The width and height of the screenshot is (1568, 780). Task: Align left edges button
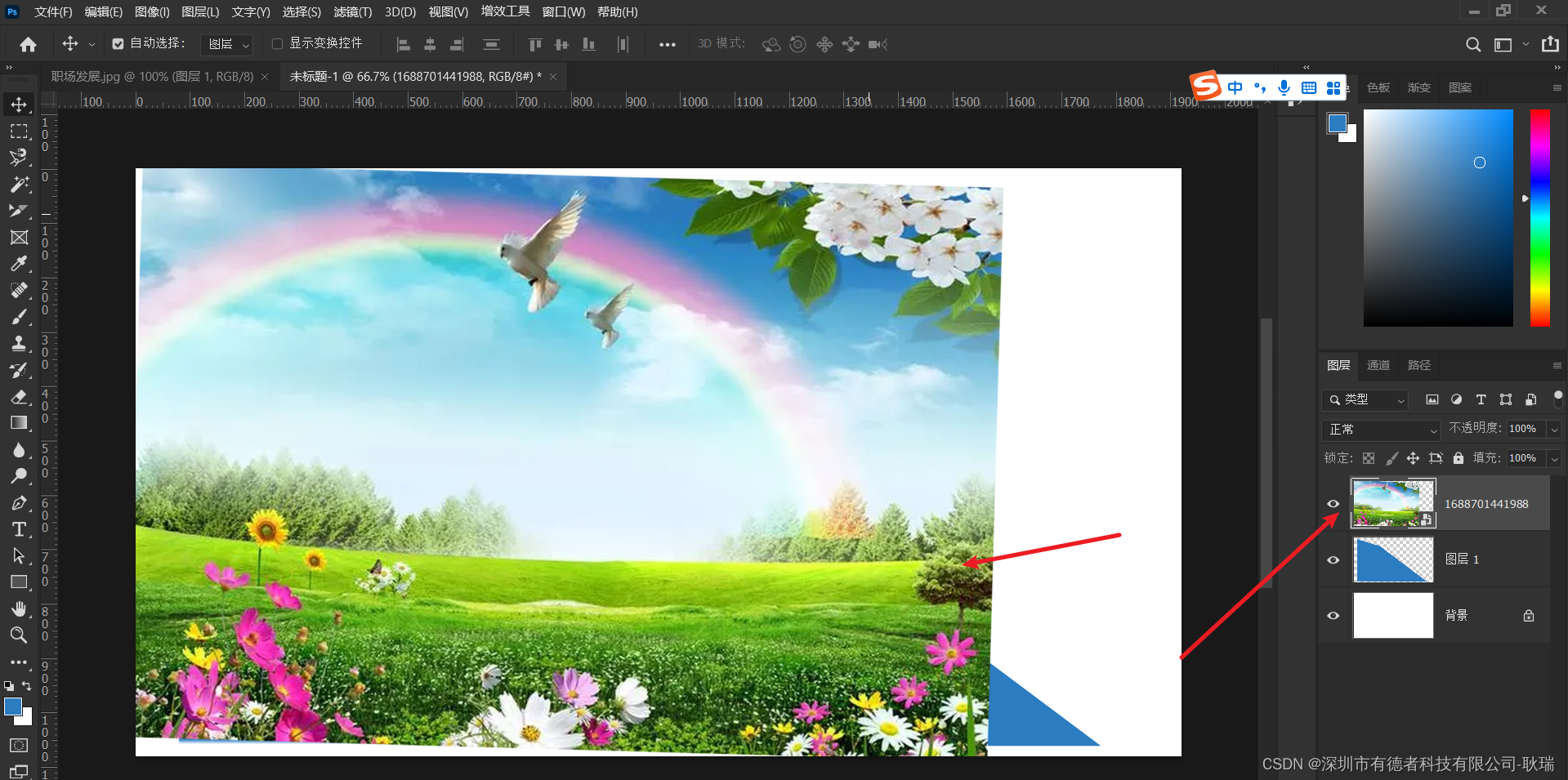point(403,44)
